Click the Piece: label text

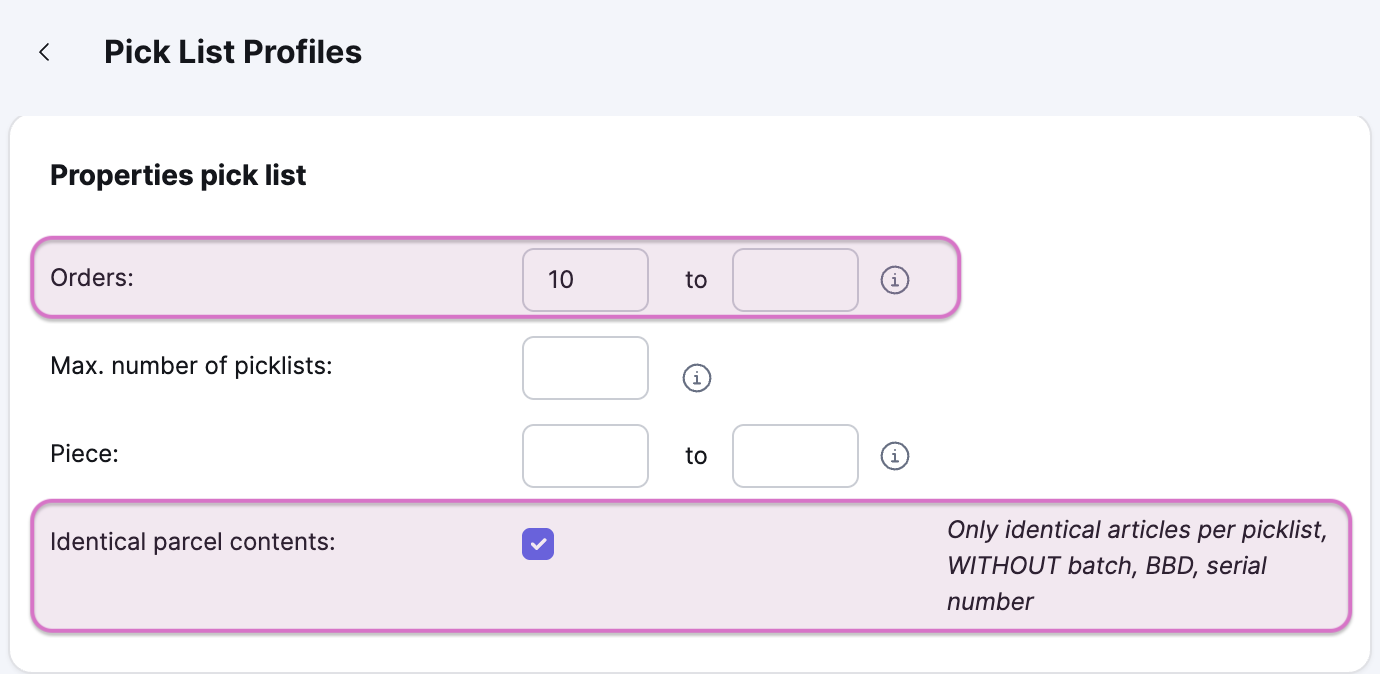85,454
